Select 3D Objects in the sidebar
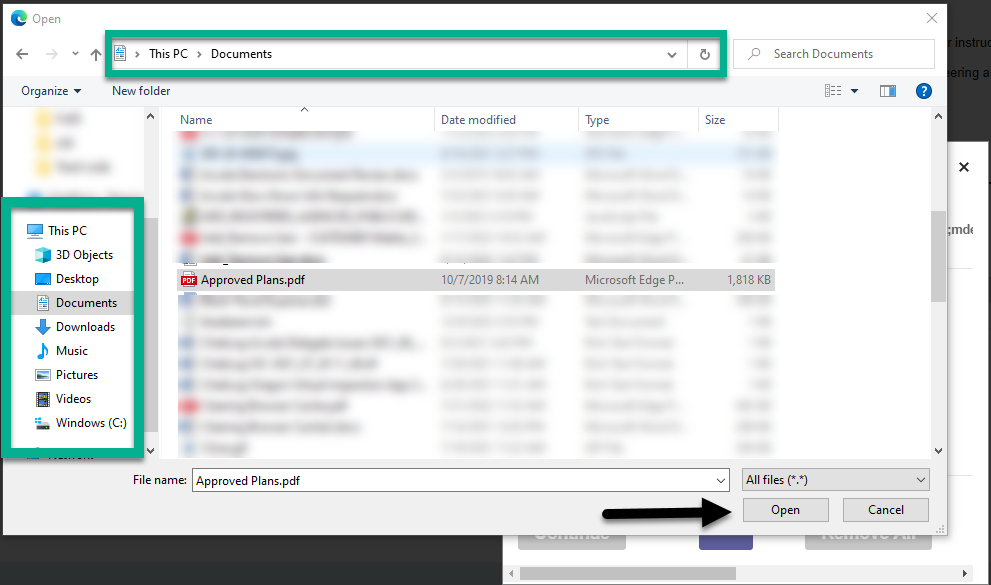 [84, 255]
